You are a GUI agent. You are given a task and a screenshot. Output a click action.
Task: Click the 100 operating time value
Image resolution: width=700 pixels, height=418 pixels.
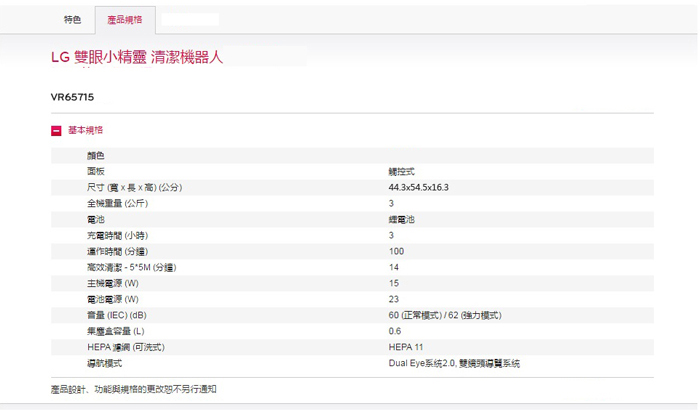[396, 251]
